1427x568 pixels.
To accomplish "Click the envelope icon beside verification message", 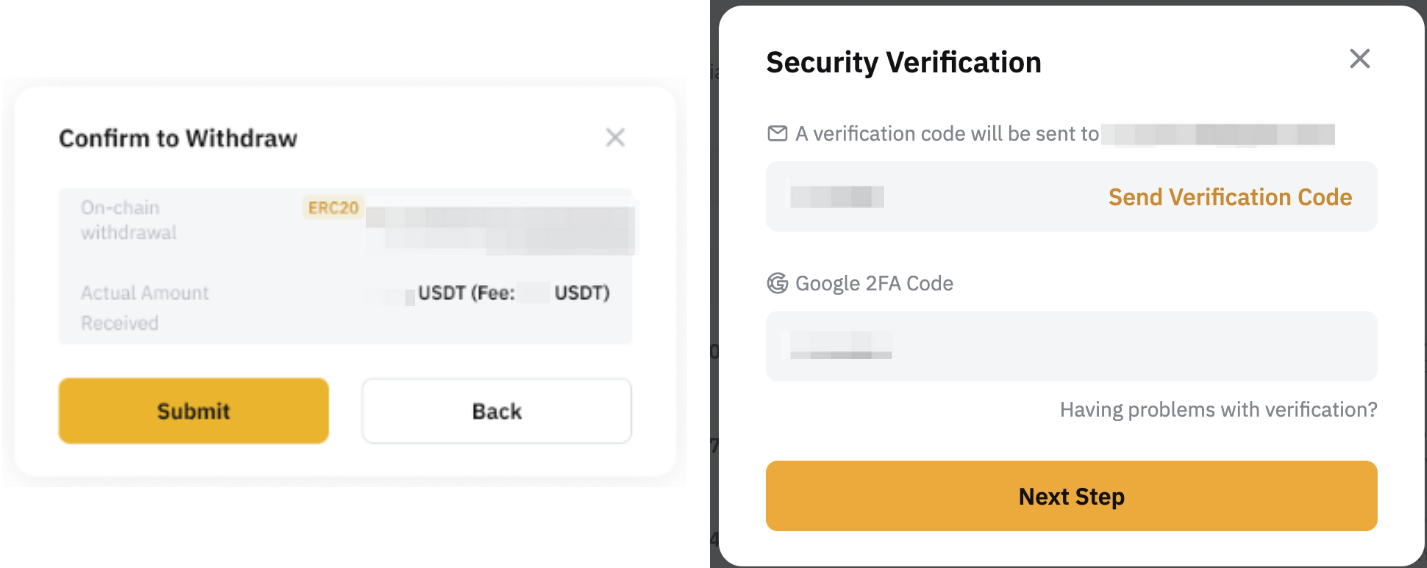I will tap(777, 133).
